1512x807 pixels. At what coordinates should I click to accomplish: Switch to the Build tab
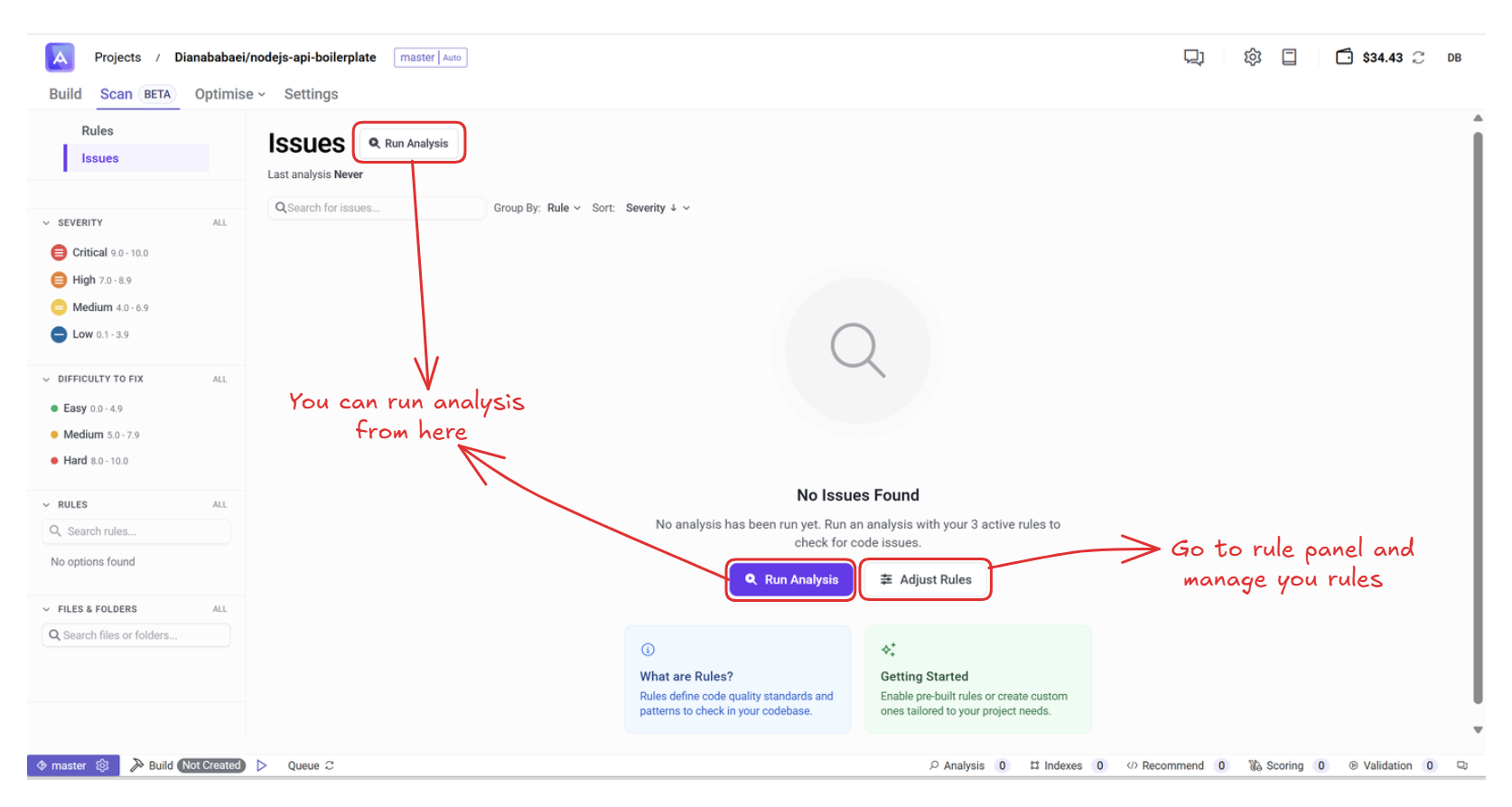65,94
